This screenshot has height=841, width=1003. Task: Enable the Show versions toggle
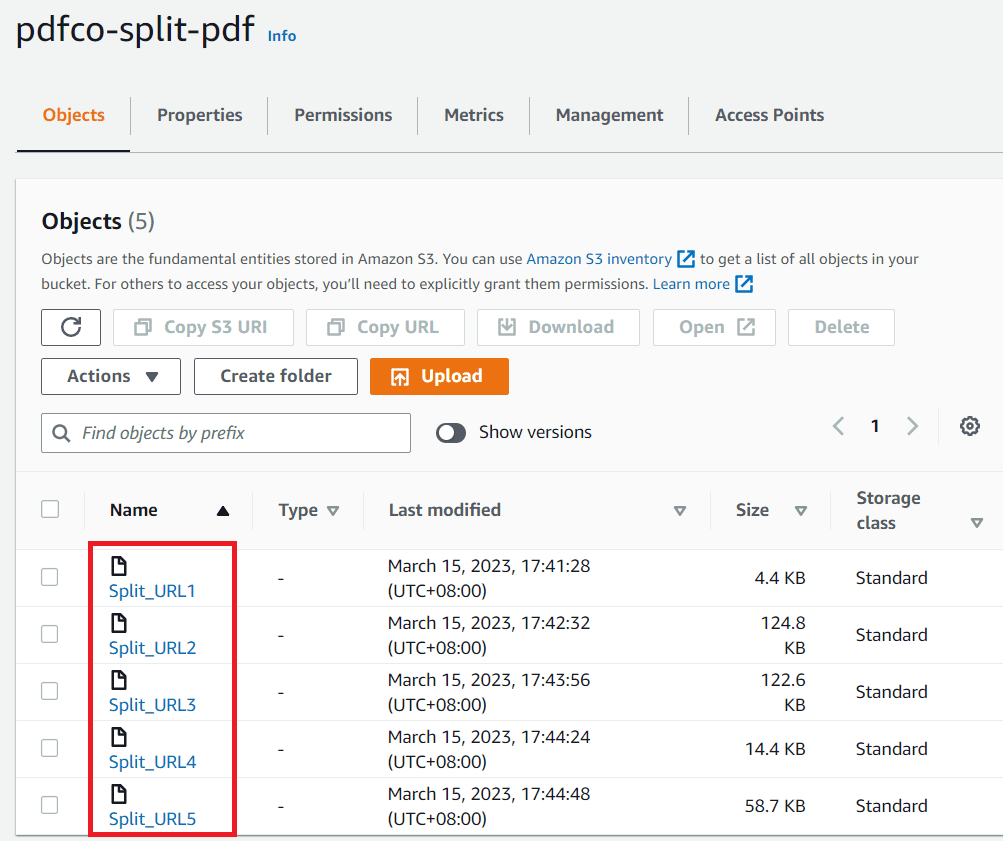pyautogui.click(x=451, y=432)
